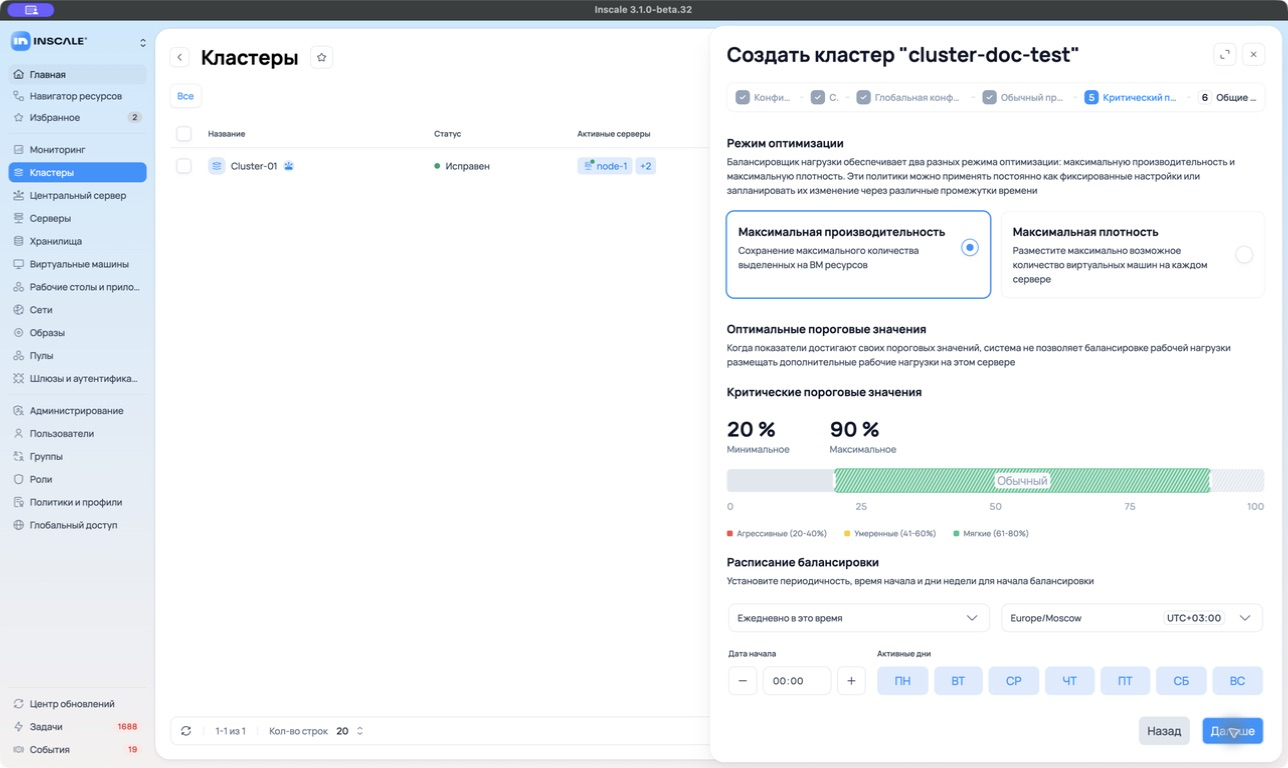The image size is (1288, 768).
Task: Click the back arrow beside Кластеры title
Action: click(x=180, y=58)
